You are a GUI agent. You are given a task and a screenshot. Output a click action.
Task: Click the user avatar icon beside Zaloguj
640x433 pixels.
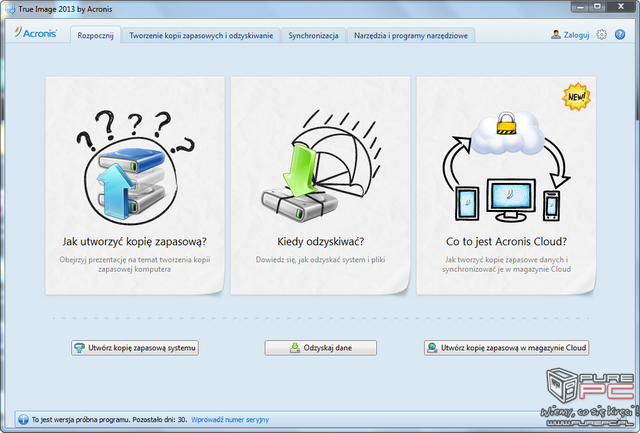[x=556, y=35]
